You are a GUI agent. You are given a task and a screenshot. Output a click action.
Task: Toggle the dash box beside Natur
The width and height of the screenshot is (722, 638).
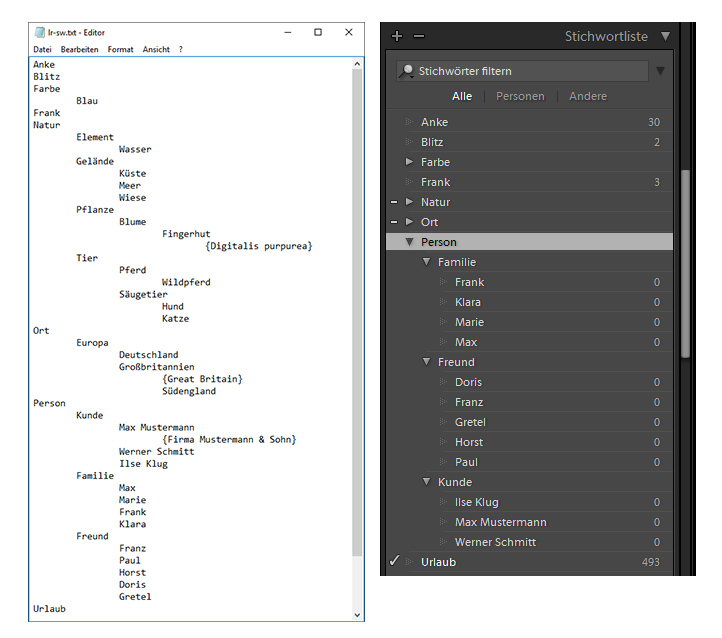point(394,202)
